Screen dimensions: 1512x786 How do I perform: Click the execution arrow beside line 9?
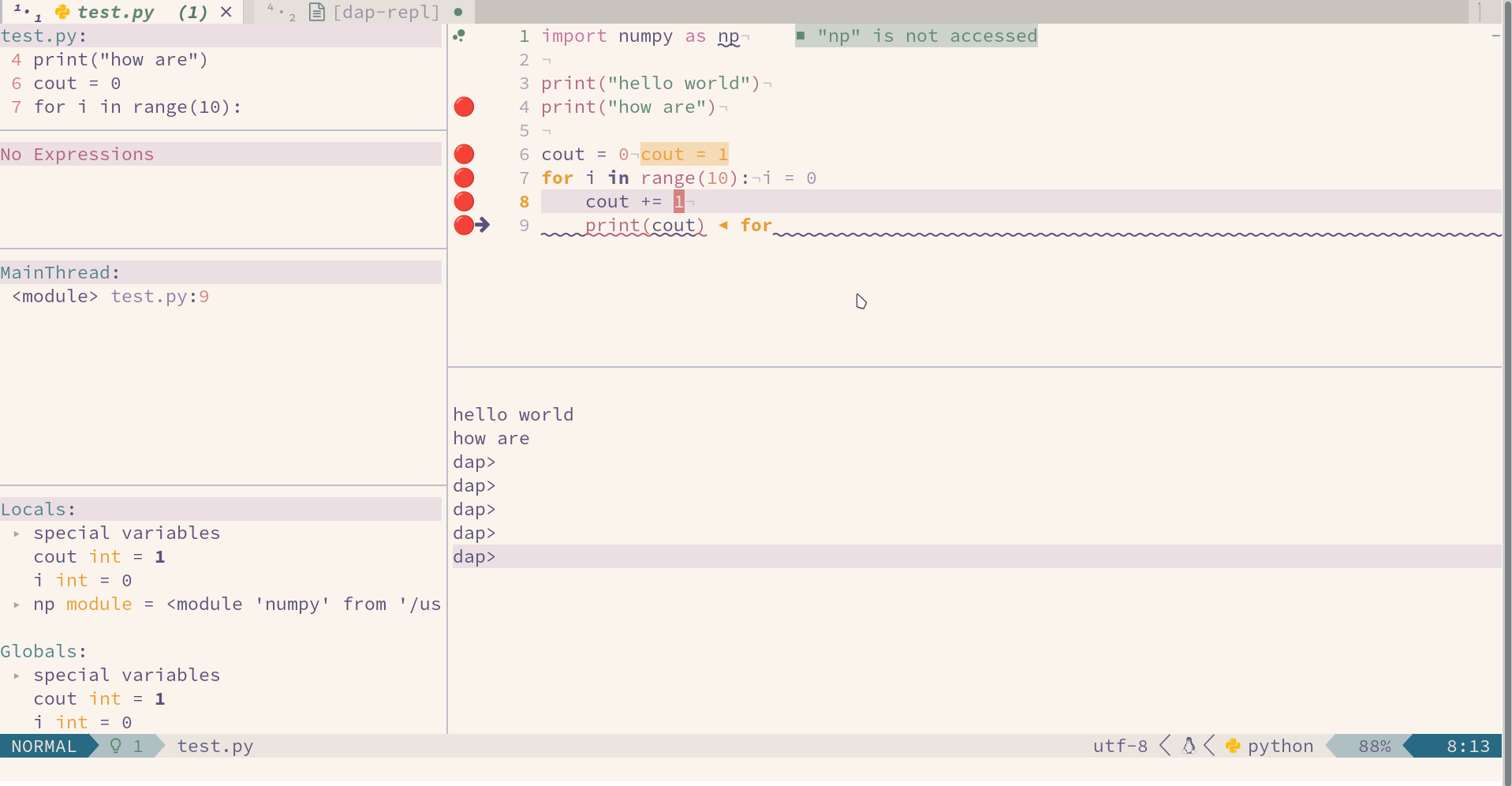[481, 225]
